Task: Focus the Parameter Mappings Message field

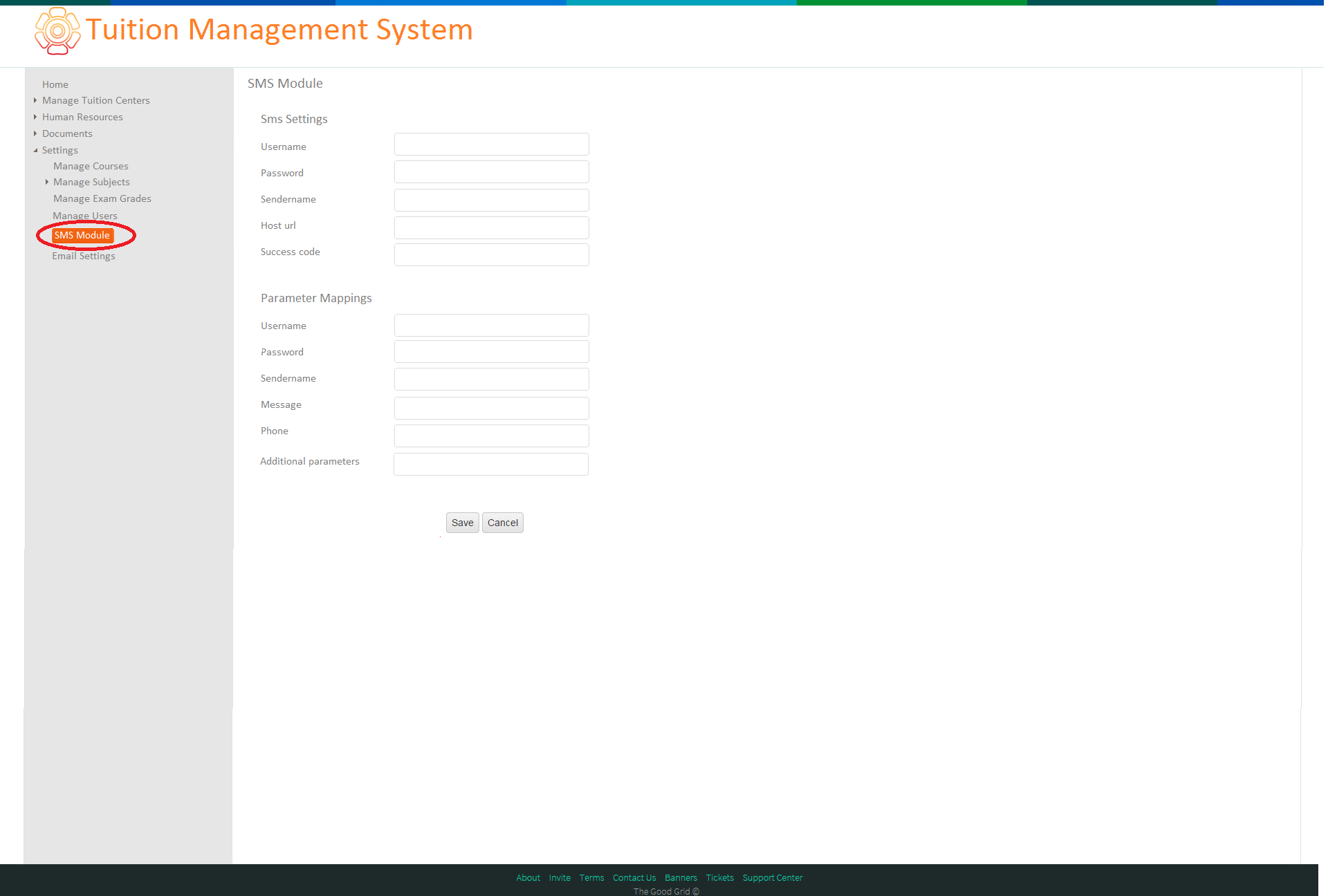Action: tap(492, 408)
